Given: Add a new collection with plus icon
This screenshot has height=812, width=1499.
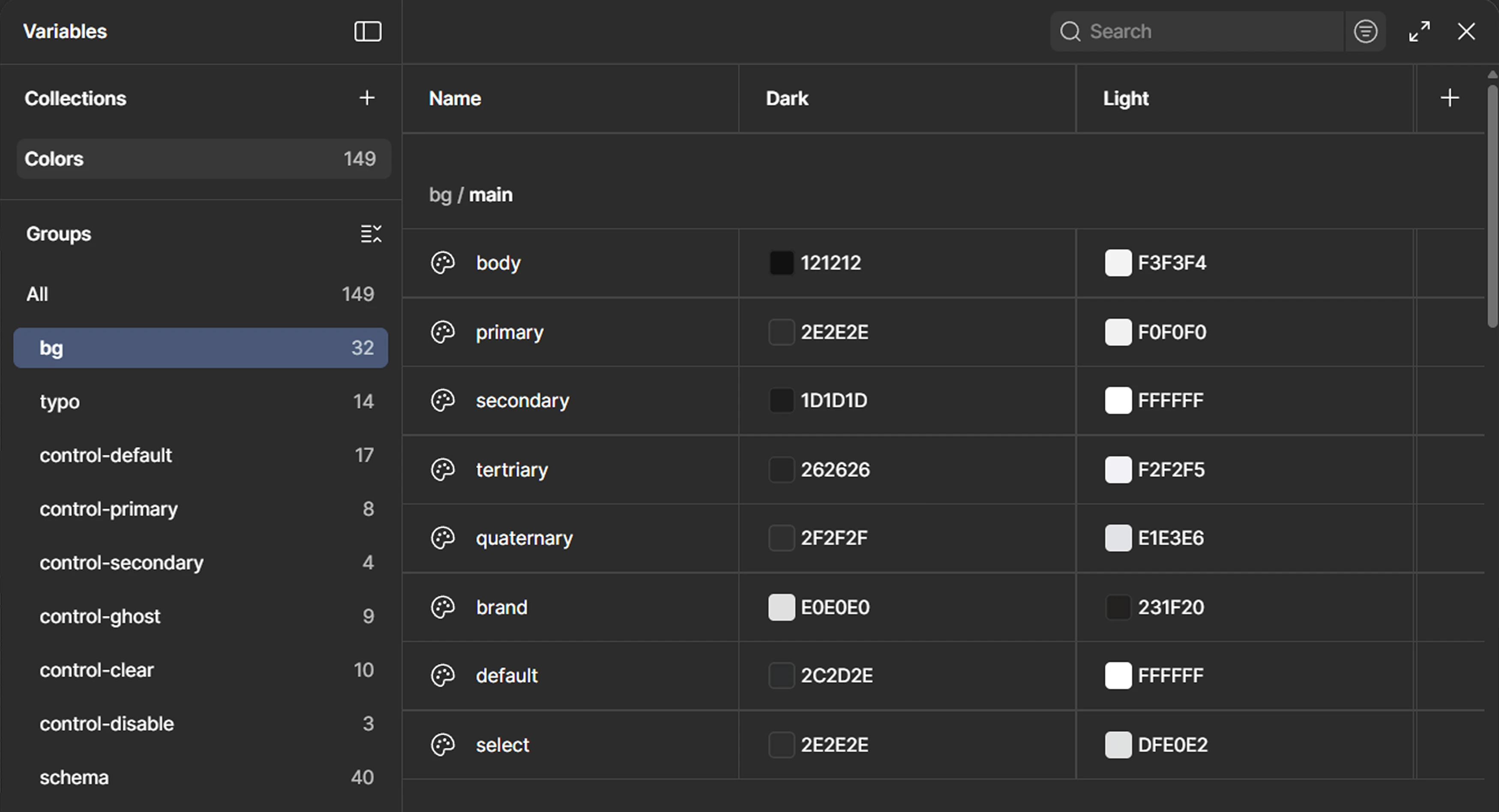Looking at the screenshot, I should coord(366,98).
